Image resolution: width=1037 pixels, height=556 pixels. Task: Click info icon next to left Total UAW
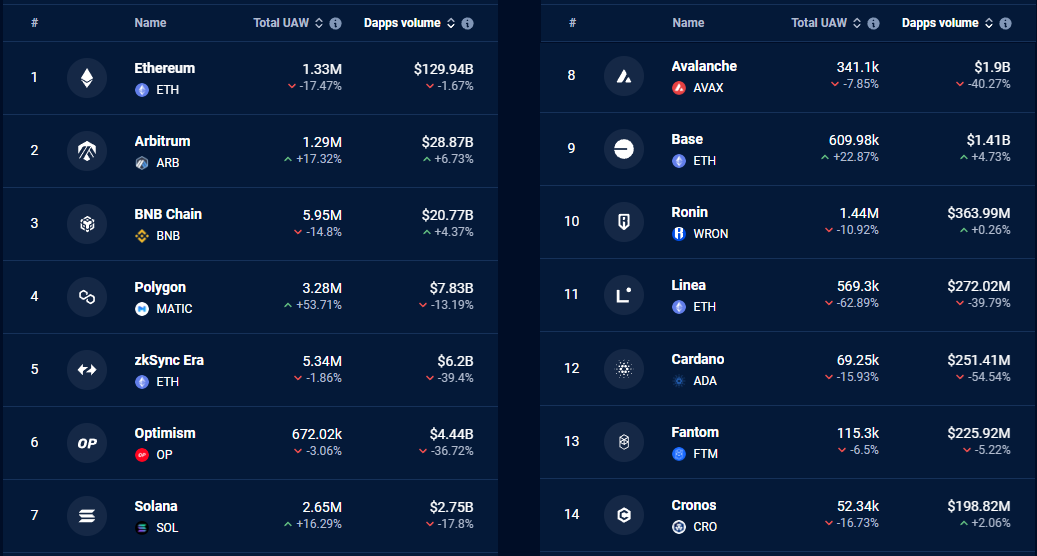[335, 23]
